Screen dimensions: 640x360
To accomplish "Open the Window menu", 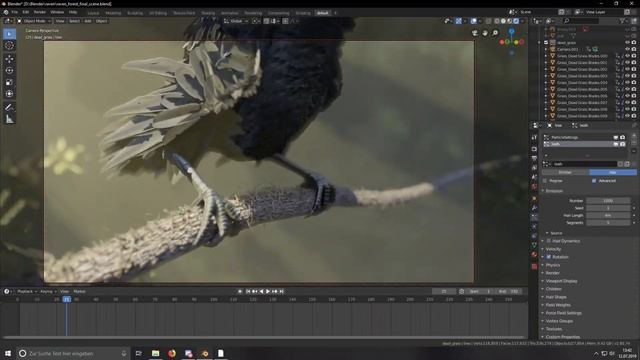I will pos(57,13).
